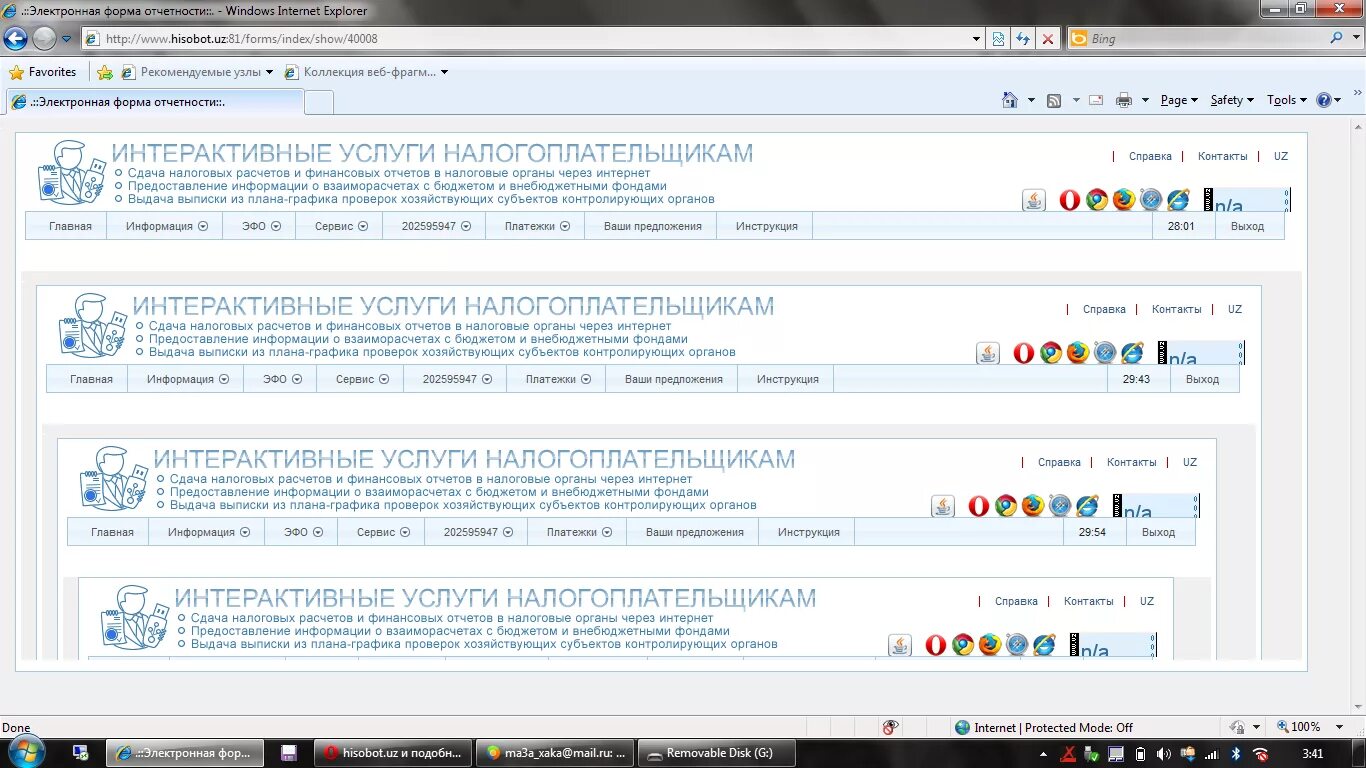Click Java icon in header with timer 28:01
Screen dimensions: 1366x768
(x=1034, y=200)
